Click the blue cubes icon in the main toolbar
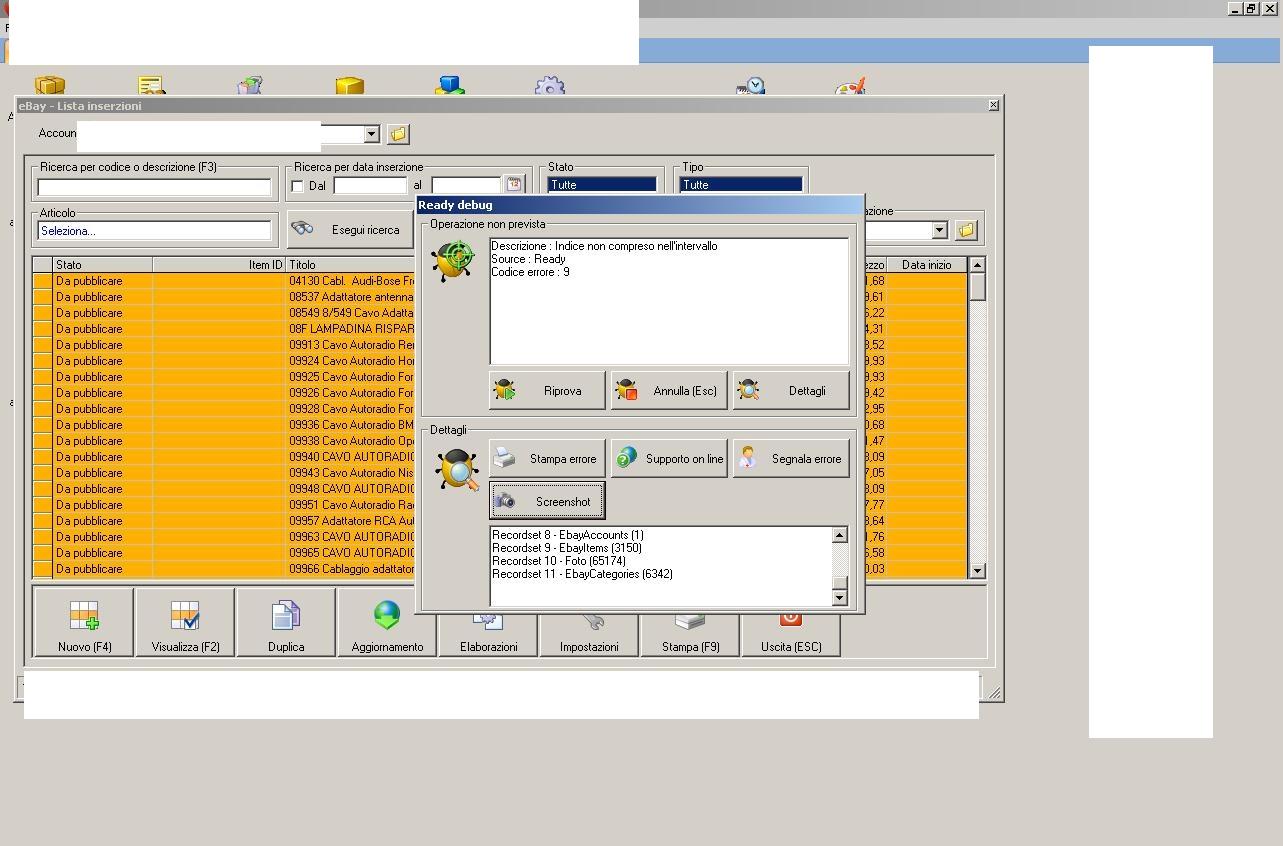 [450, 87]
